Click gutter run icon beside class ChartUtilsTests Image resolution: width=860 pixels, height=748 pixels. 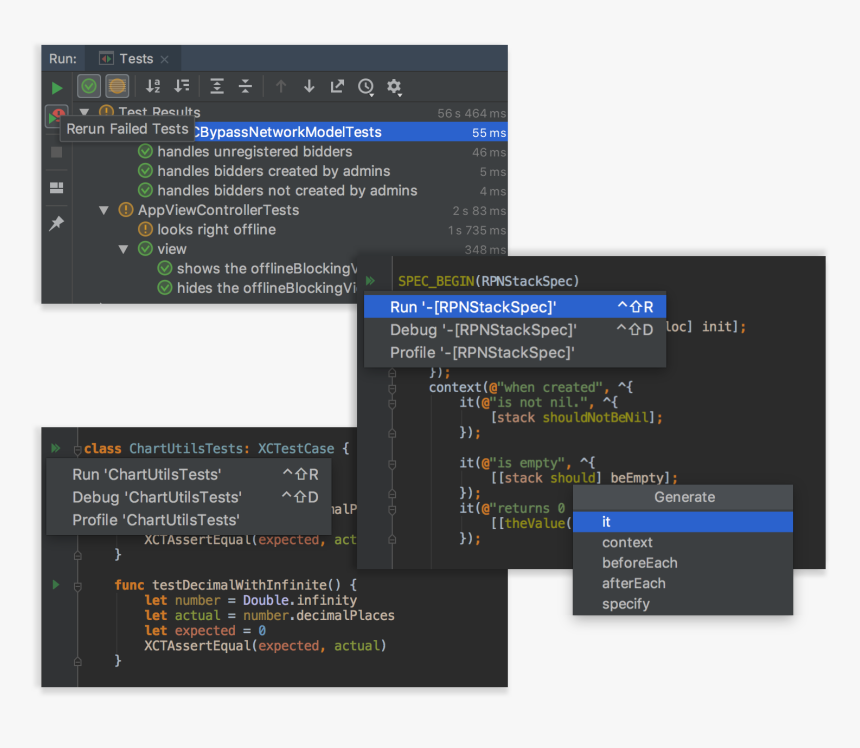click(55, 448)
